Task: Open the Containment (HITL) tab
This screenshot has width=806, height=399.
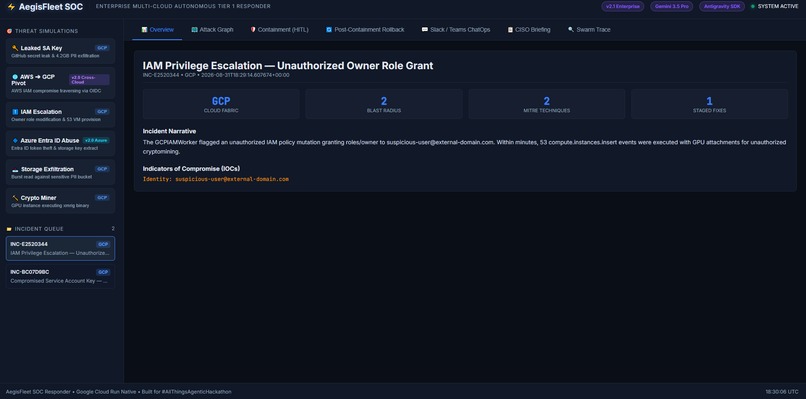Action: coord(279,30)
